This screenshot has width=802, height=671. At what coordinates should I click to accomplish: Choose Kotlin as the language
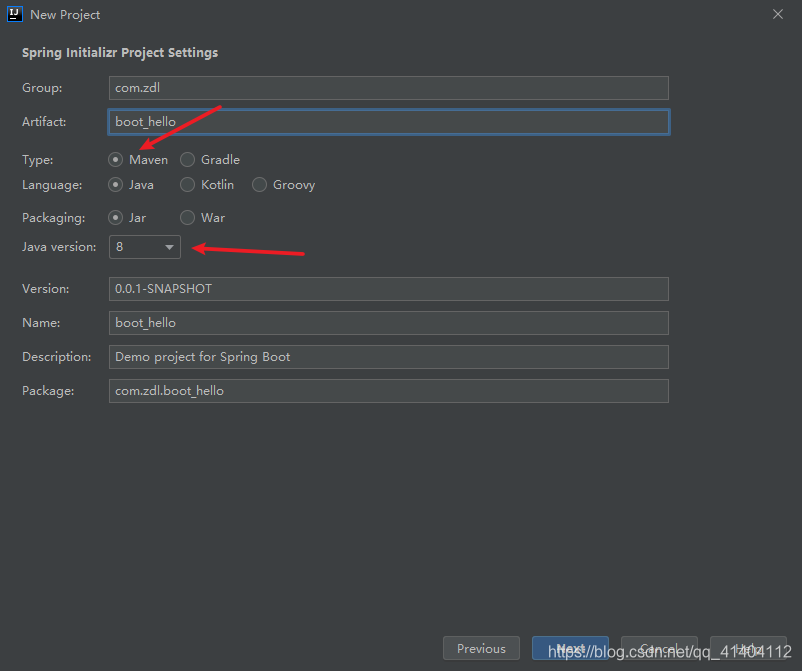207,185
